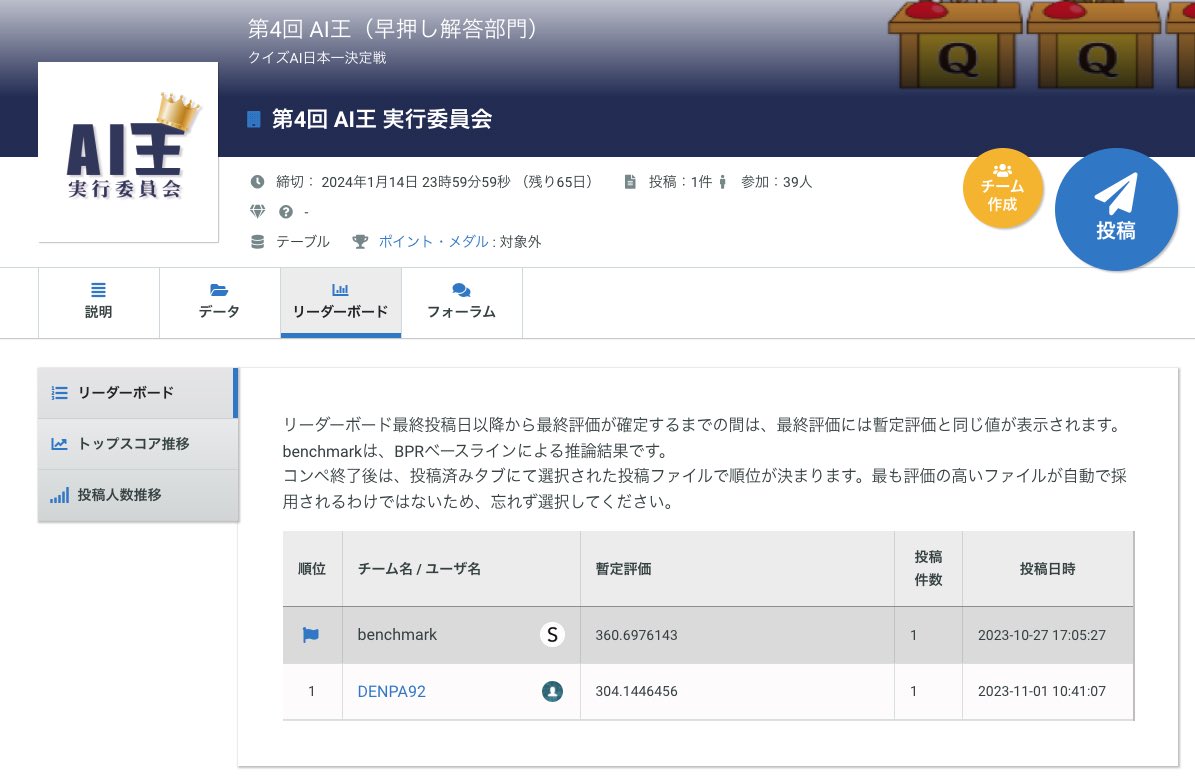Open the DENPA92 user profile link
The height and width of the screenshot is (778, 1195).
point(390,691)
